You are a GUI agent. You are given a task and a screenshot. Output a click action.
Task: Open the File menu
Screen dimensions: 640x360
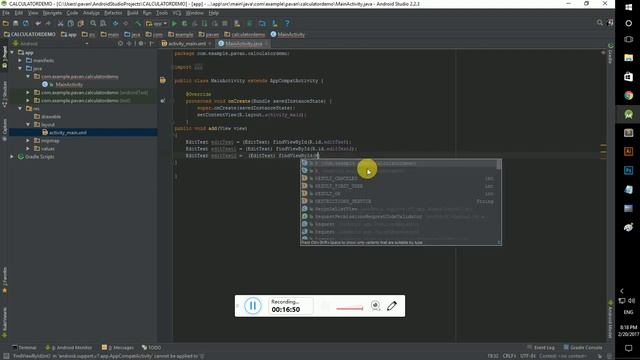tap(6, 13)
